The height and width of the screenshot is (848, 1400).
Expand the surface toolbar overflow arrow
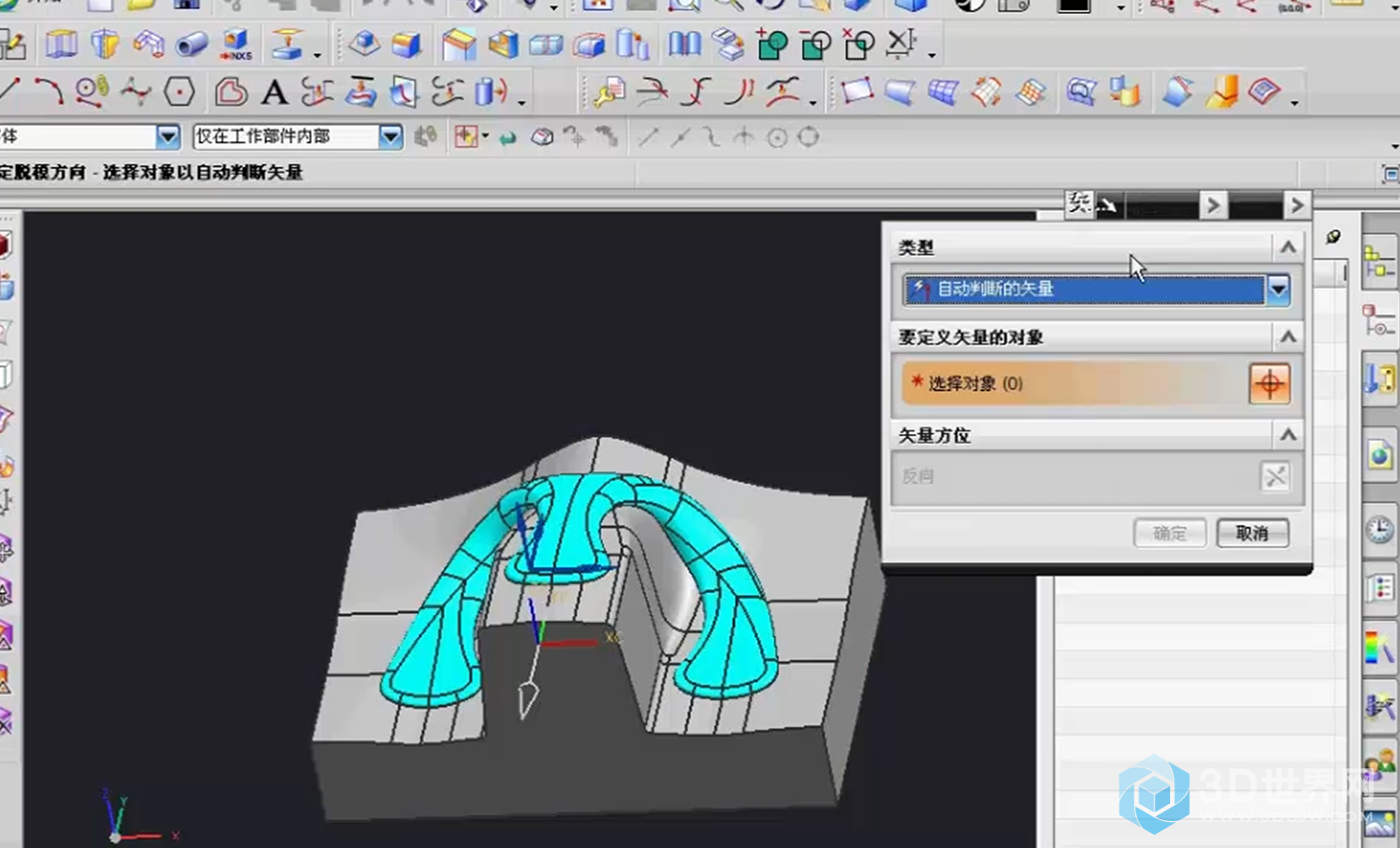(1294, 102)
